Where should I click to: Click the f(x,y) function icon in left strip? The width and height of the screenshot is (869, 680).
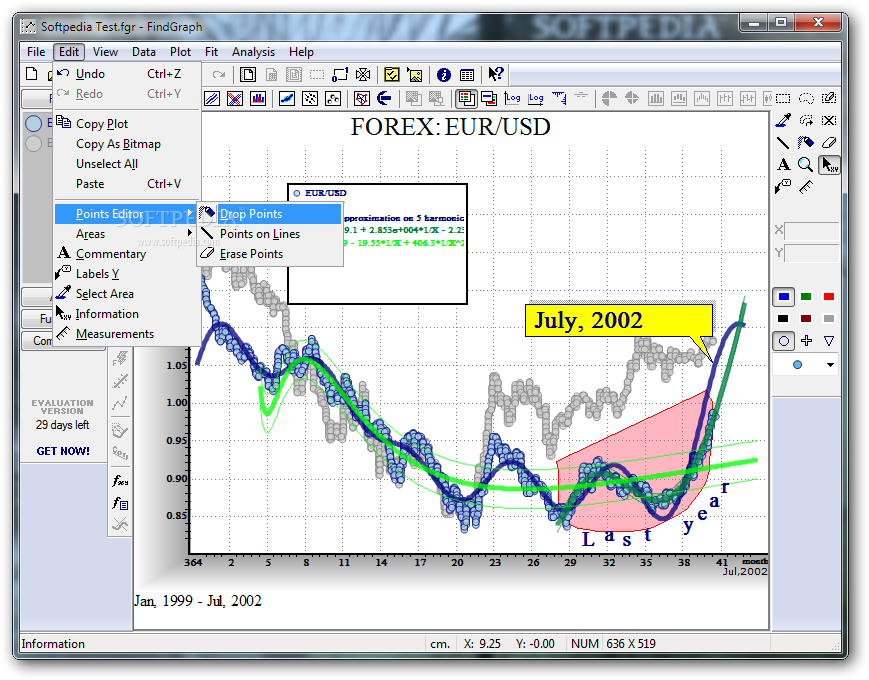[120, 480]
